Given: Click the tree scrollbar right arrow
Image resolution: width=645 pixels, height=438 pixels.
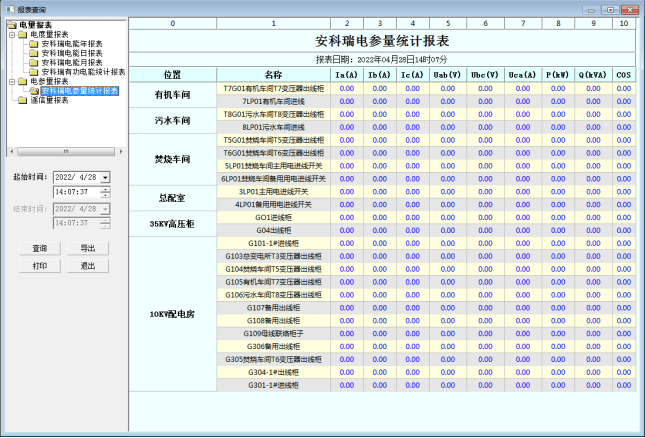Looking at the screenshot, I should [121, 152].
